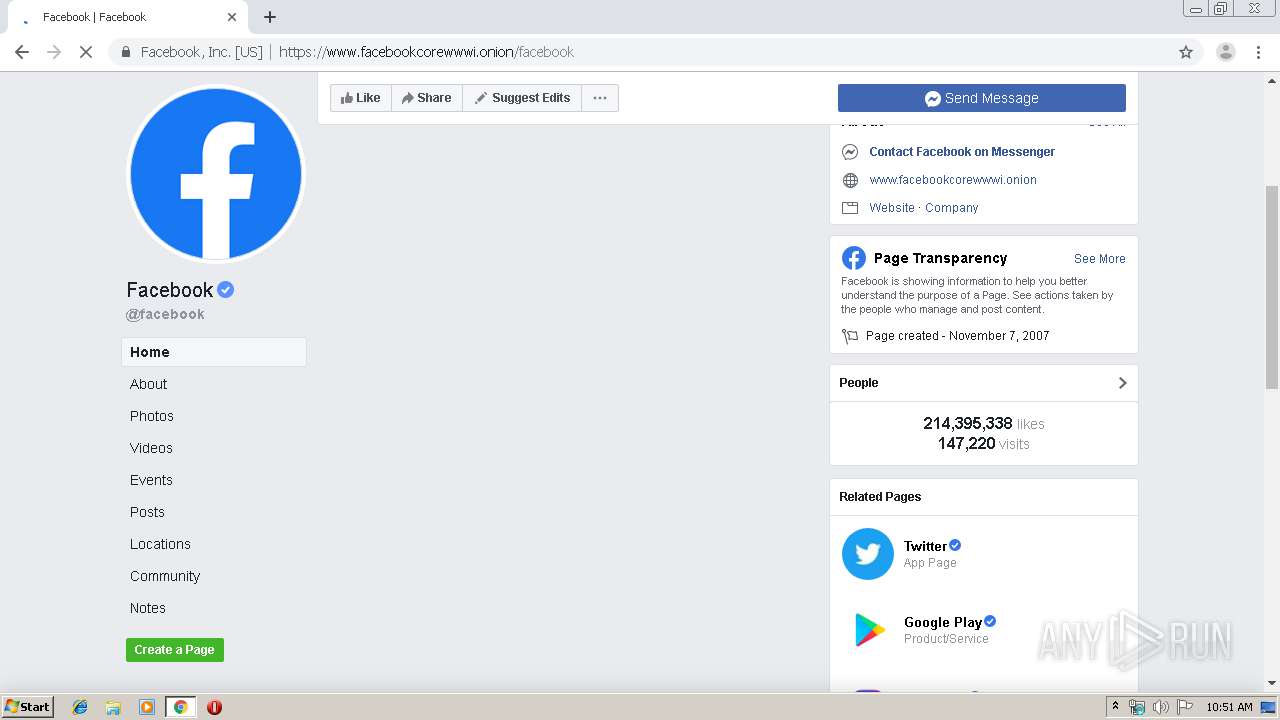Click the @facebook username text
Image resolution: width=1280 pixels, height=720 pixels.
165,314
